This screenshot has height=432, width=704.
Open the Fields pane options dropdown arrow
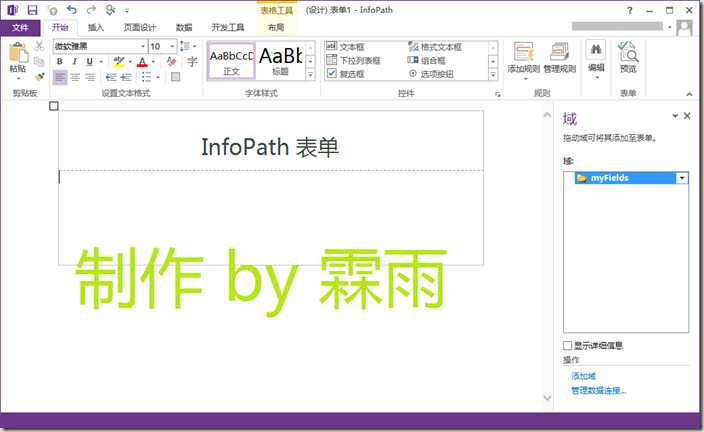point(675,116)
